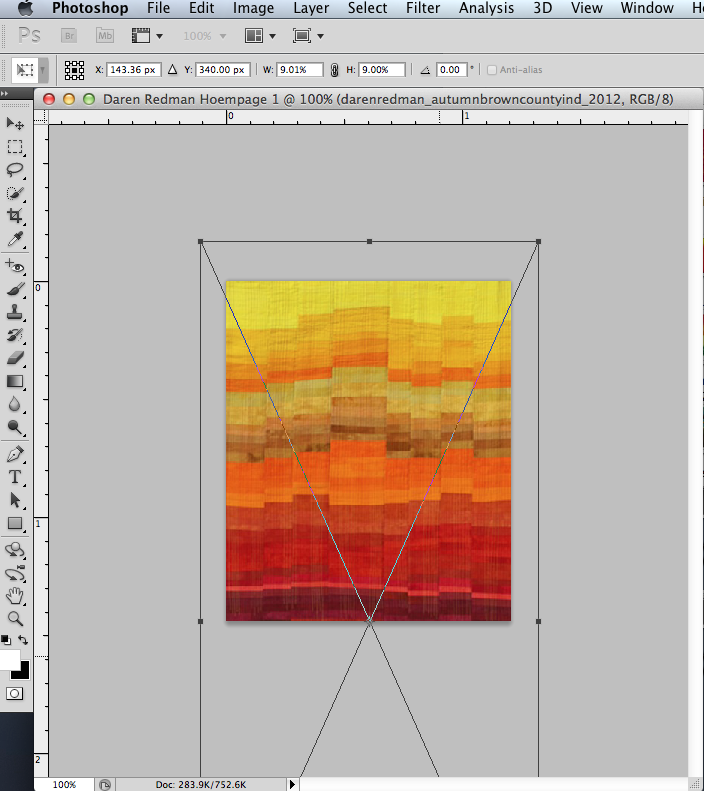Open the Edit menu
704x791 pixels.
coord(201,8)
